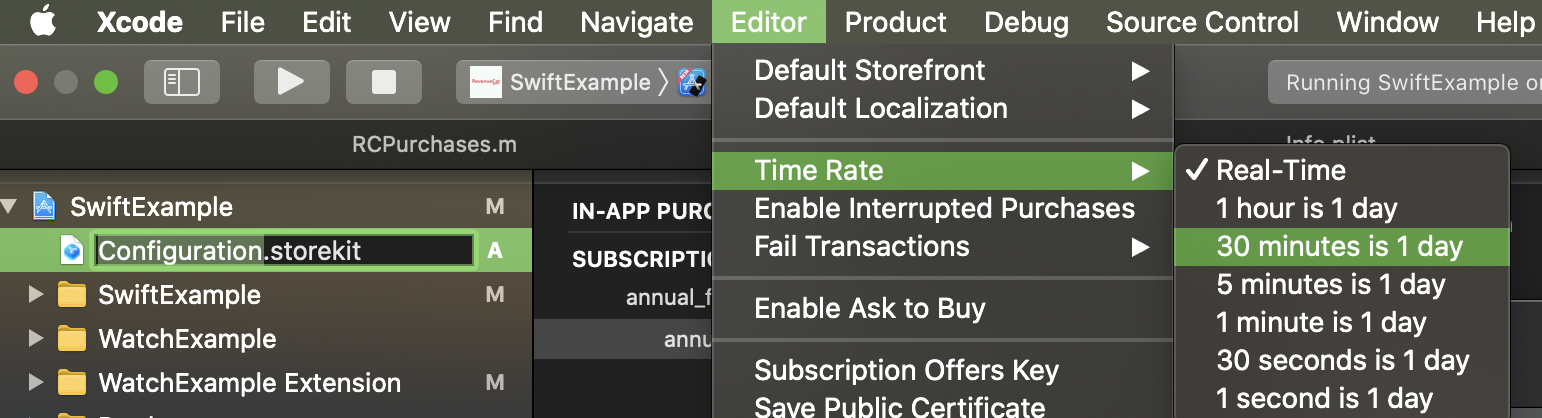Expand the WatchExample Extension folder
This screenshot has height=418, width=1542.
click(37, 383)
